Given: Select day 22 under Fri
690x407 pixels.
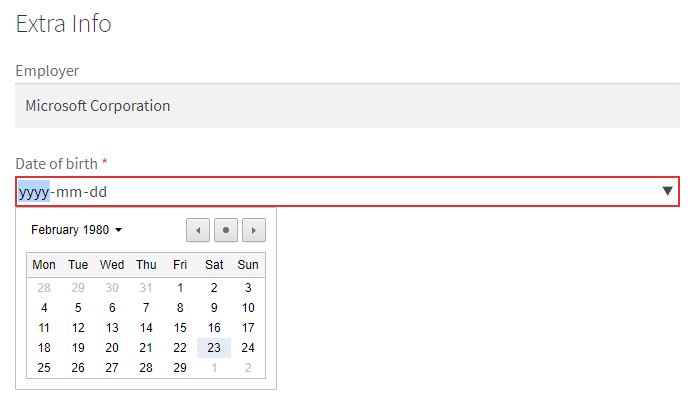Looking at the screenshot, I should (x=180, y=348).
